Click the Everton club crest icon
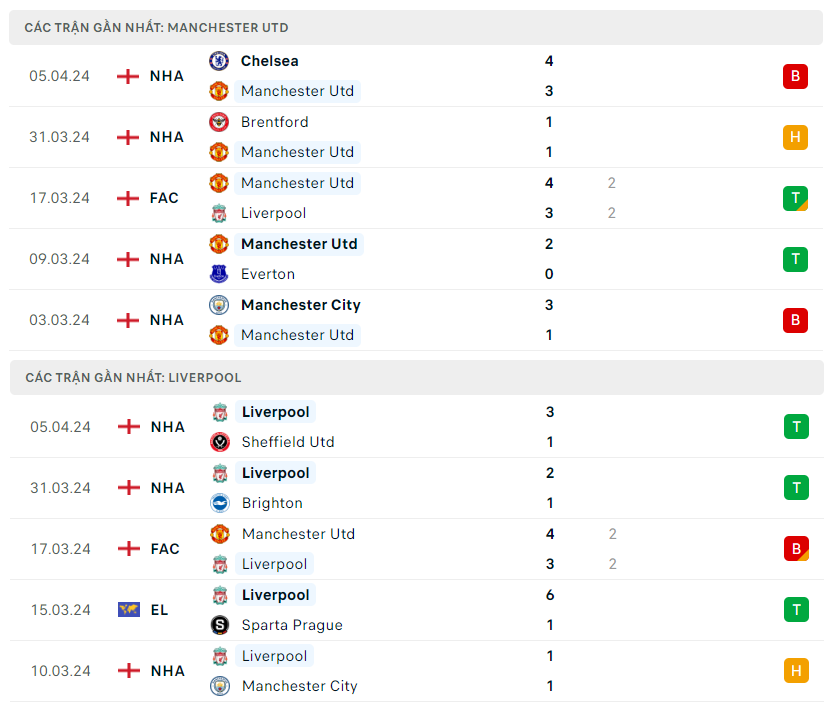835x715 pixels. (x=219, y=274)
